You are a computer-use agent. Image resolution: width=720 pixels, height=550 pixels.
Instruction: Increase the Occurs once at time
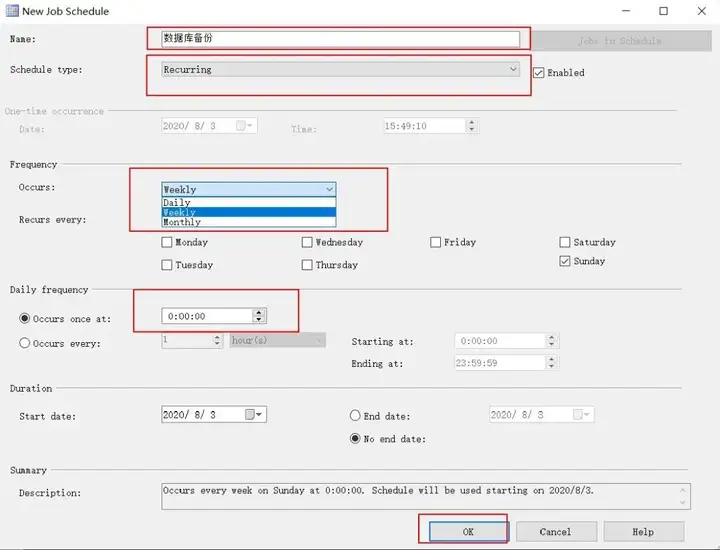pyautogui.click(x=259, y=312)
